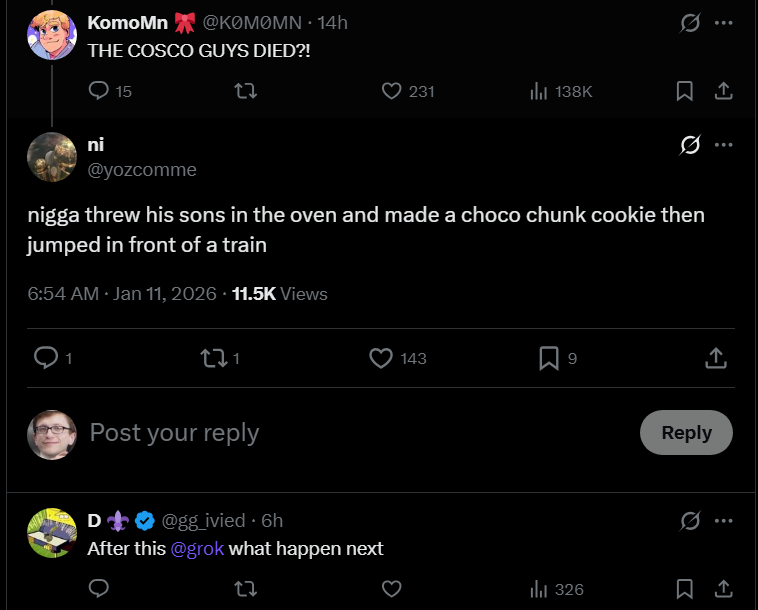Bookmark KomoMn's post
Image resolution: width=758 pixels, height=610 pixels.
click(x=685, y=91)
